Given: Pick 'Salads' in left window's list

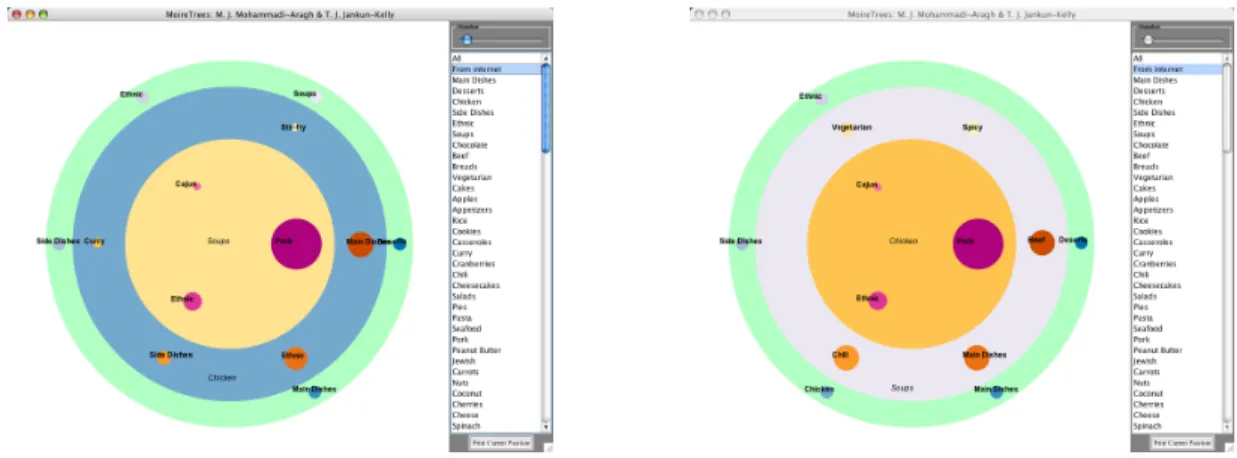Looking at the screenshot, I should click(x=496, y=296).
